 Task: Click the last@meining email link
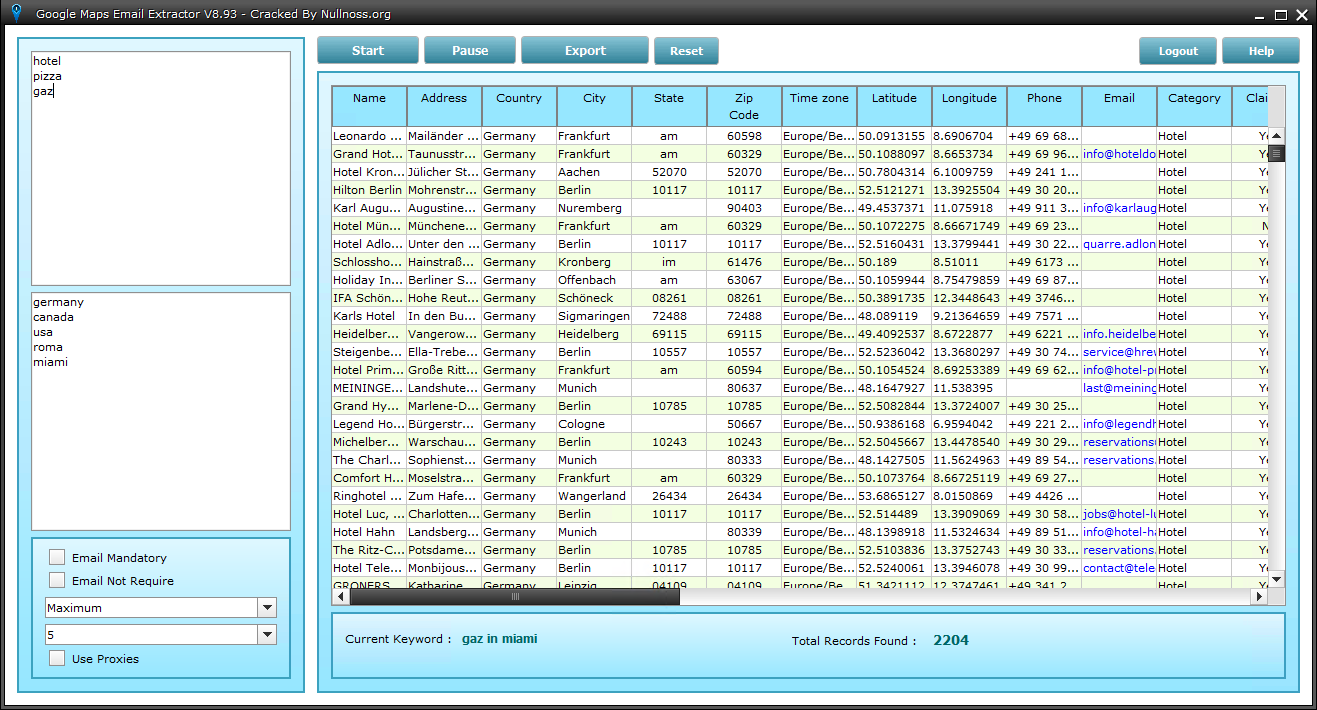coord(1119,388)
